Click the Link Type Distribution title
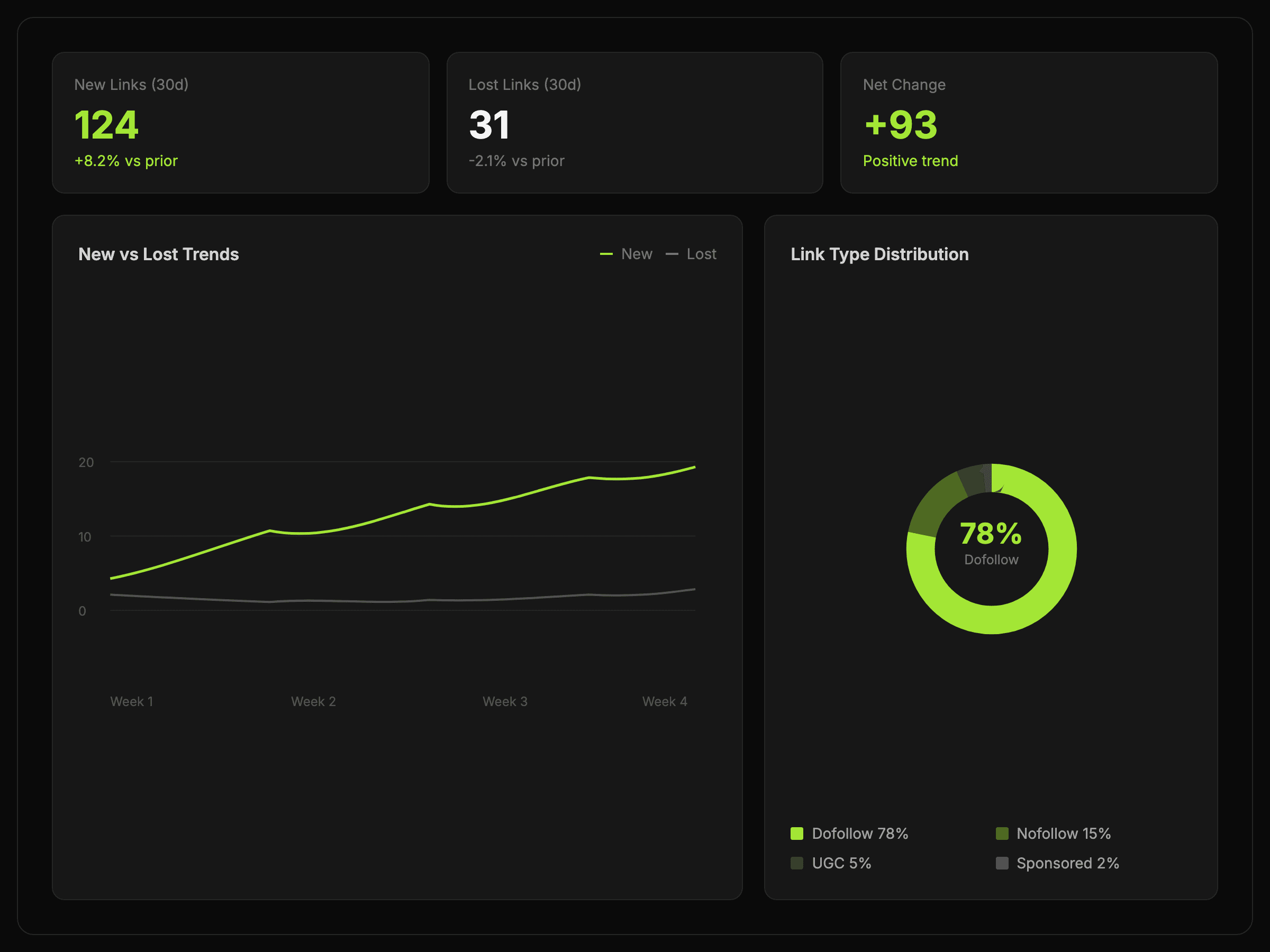 pyautogui.click(x=879, y=254)
